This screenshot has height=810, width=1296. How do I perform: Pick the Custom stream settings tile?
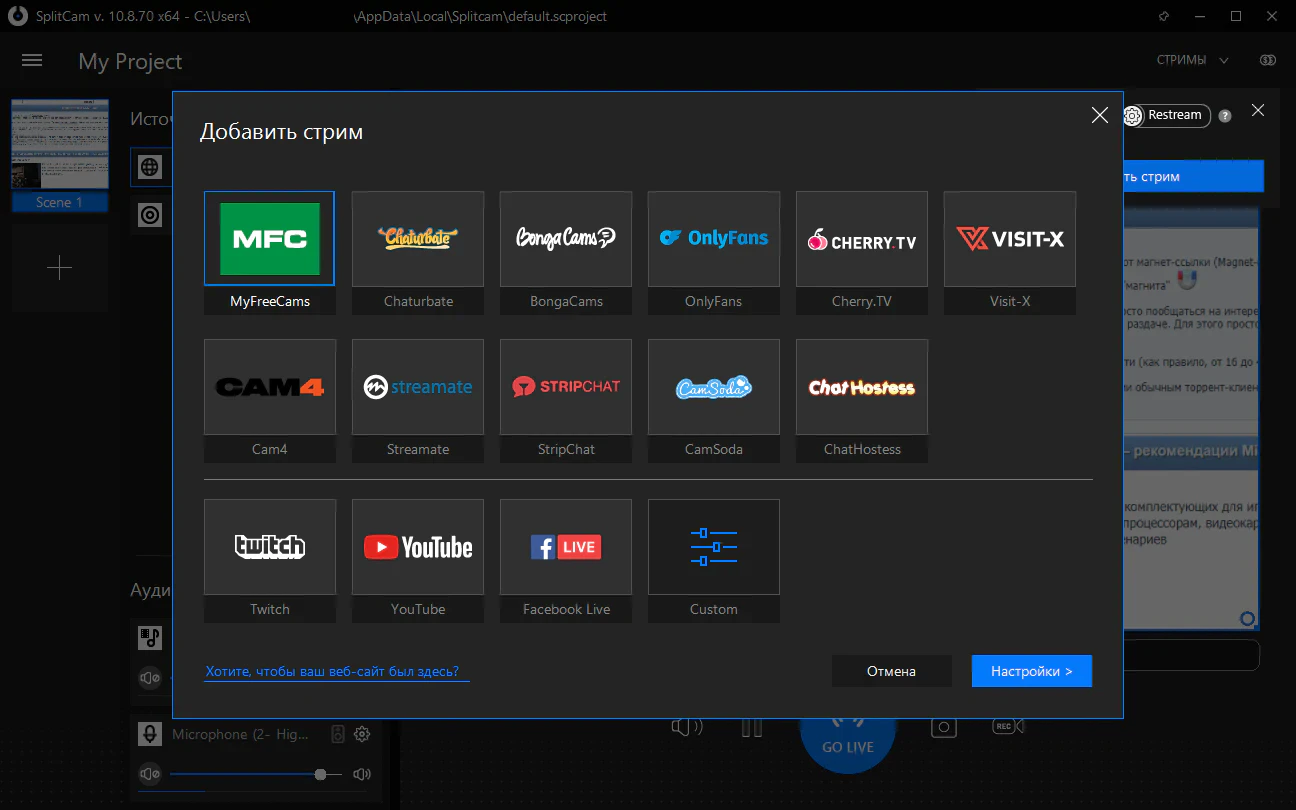pos(713,548)
